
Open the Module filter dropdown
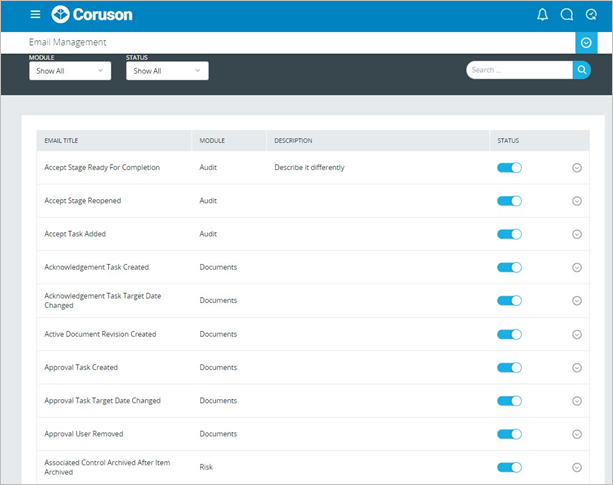pos(70,71)
